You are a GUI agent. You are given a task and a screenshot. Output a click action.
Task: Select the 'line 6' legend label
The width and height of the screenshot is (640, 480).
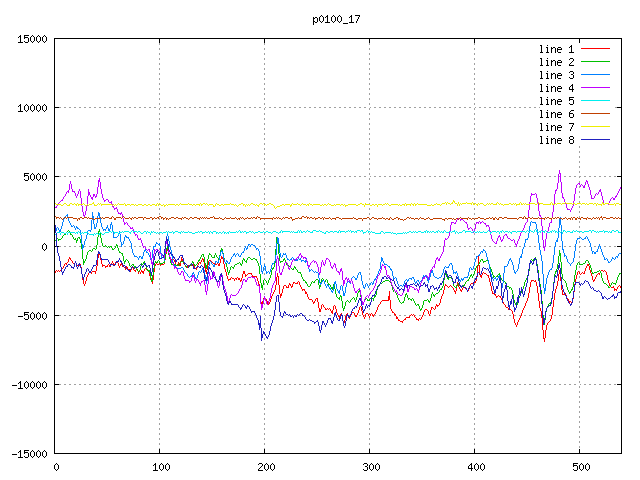556,114
